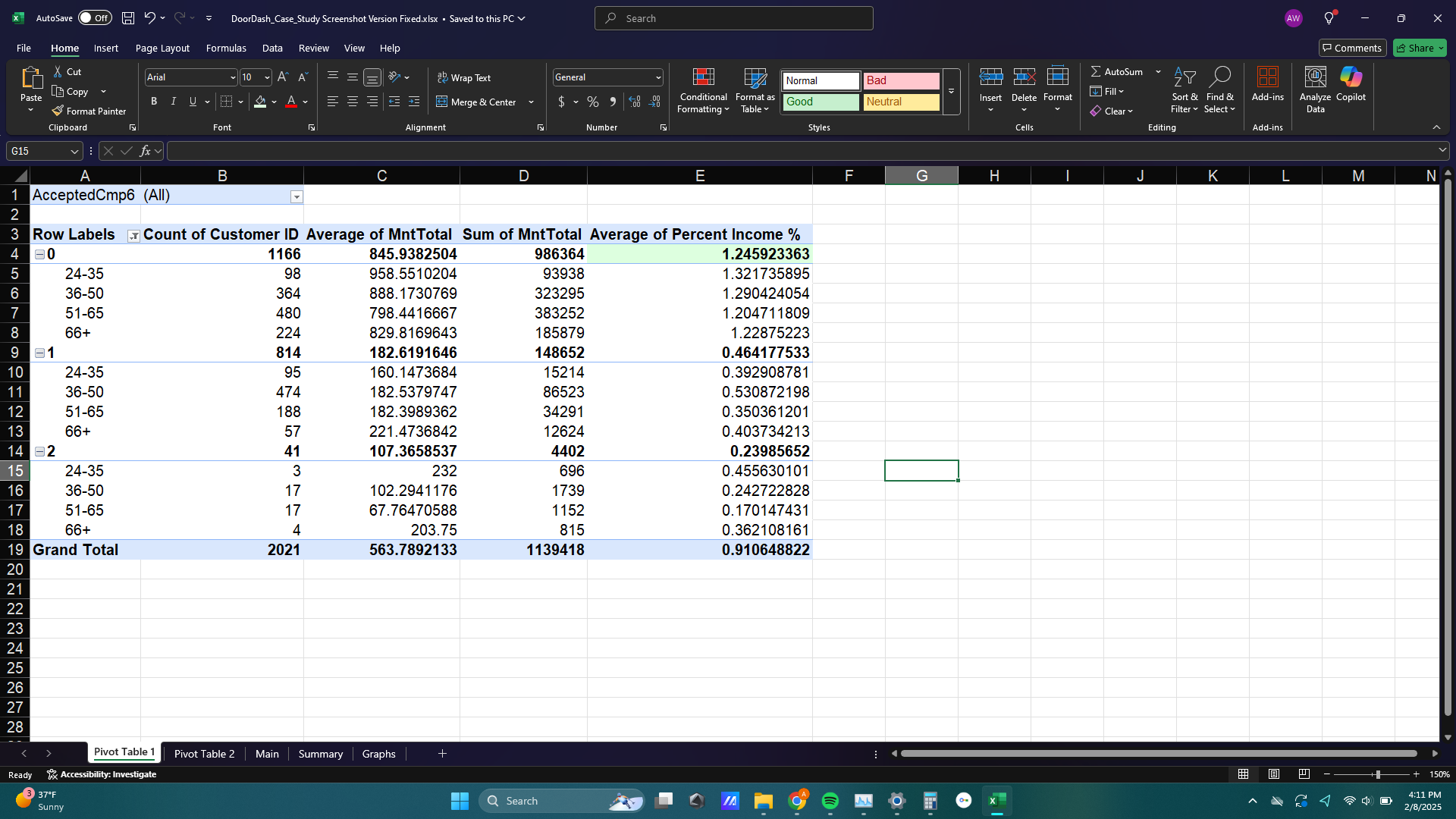Switch to Page Break Preview view
The width and height of the screenshot is (1456, 819).
1304,774
